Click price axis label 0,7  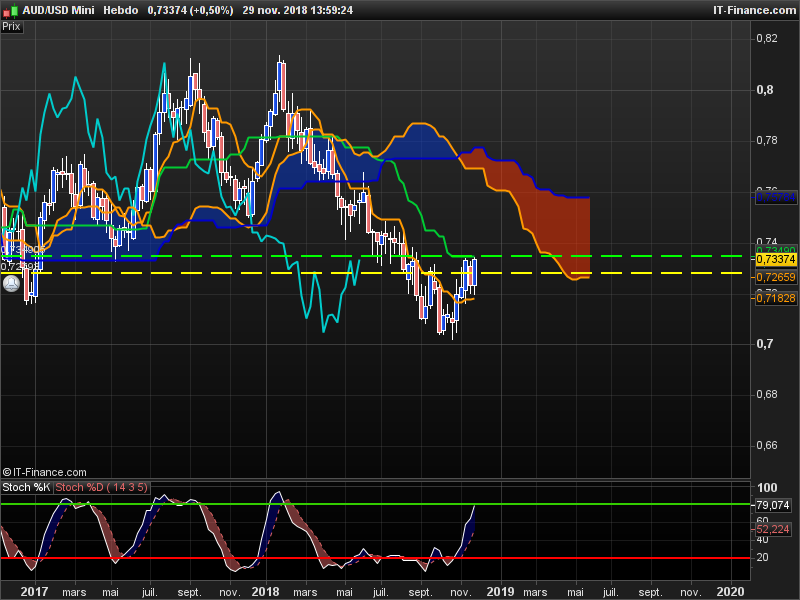coord(765,344)
